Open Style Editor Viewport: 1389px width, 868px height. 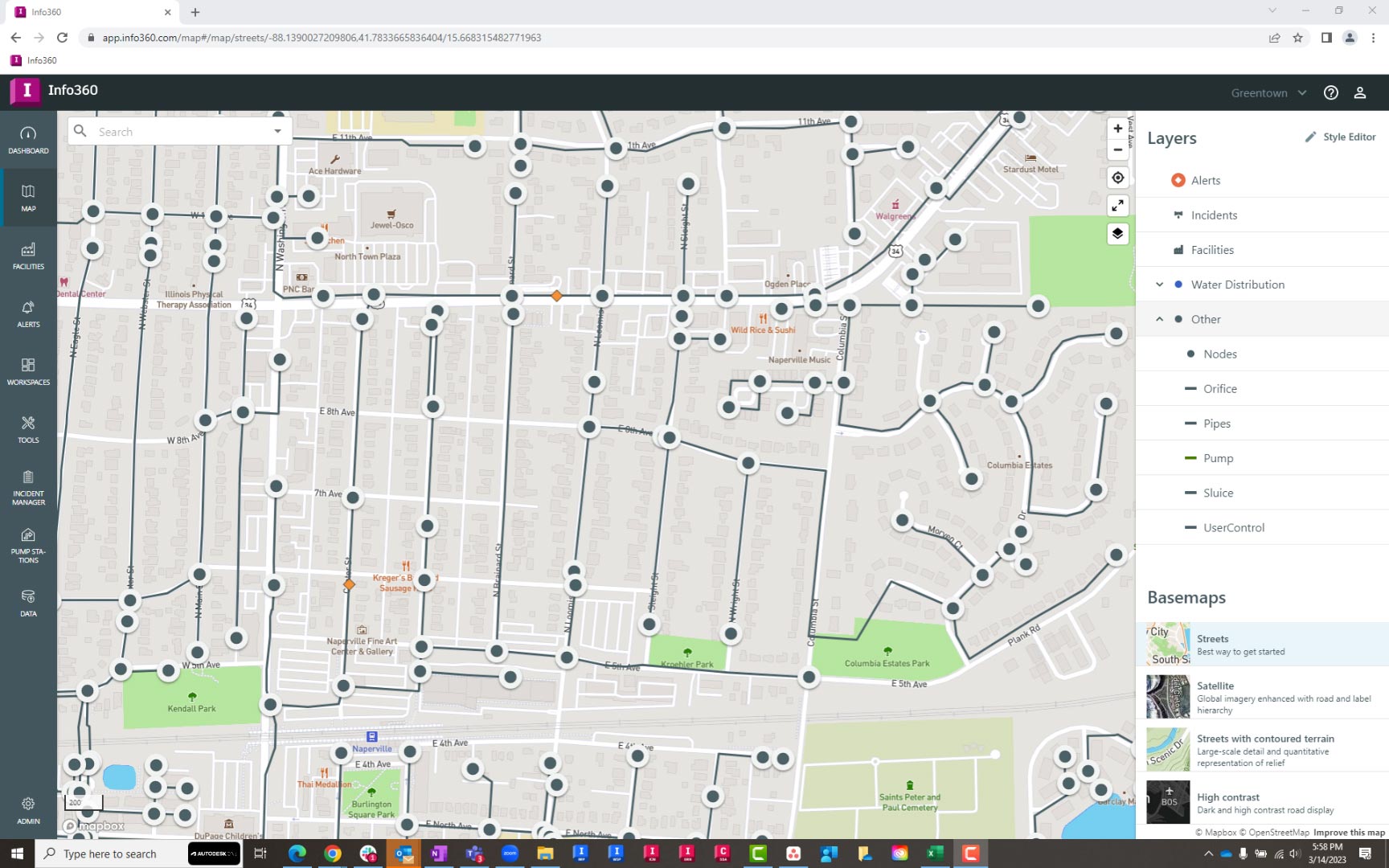click(x=1340, y=137)
